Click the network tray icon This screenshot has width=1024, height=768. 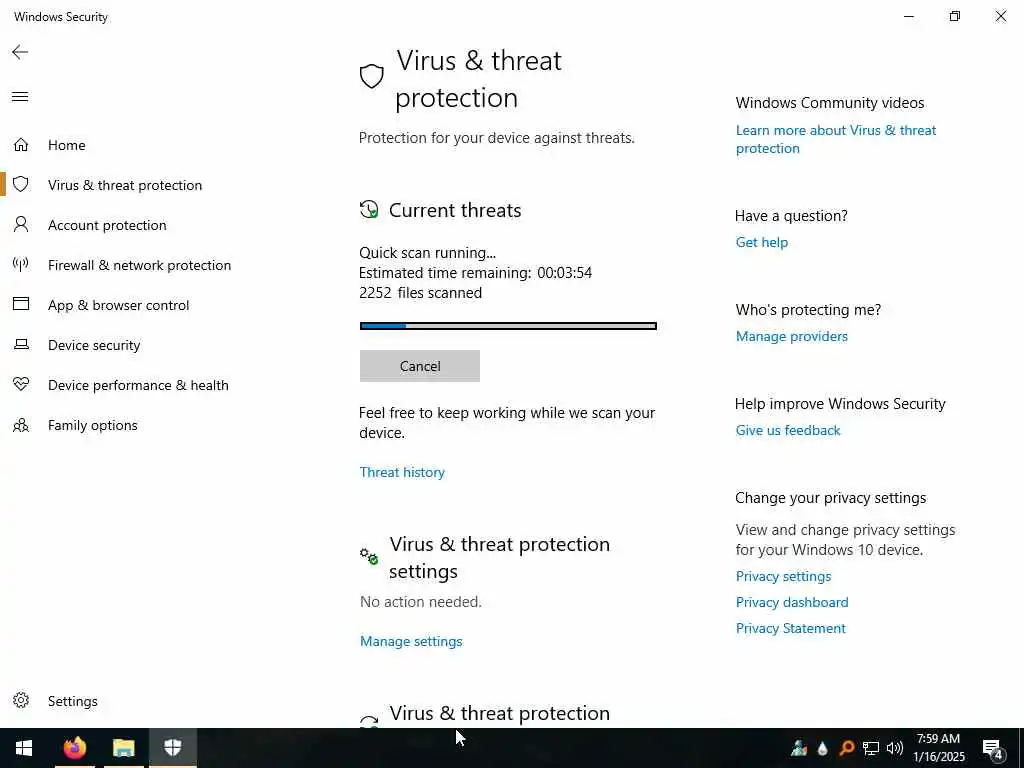(871, 748)
